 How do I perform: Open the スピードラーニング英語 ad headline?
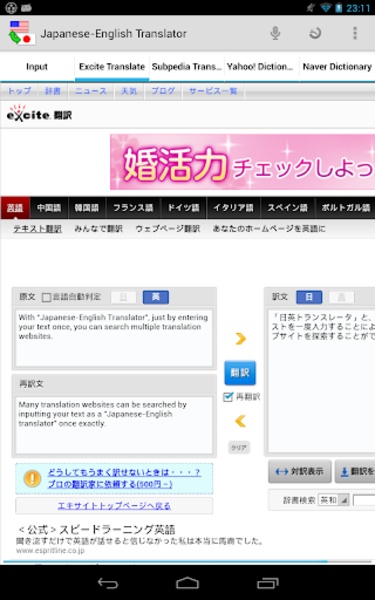point(96,530)
